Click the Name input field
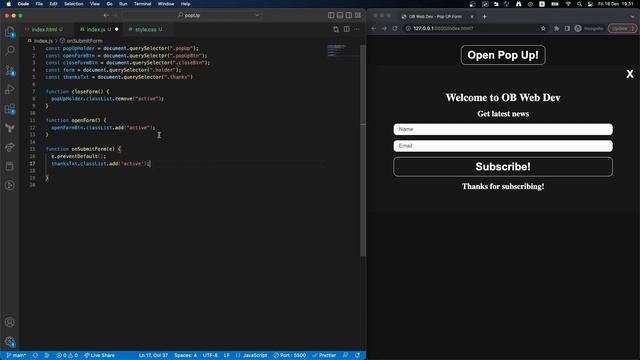The width and height of the screenshot is (640, 360). [x=503, y=129]
